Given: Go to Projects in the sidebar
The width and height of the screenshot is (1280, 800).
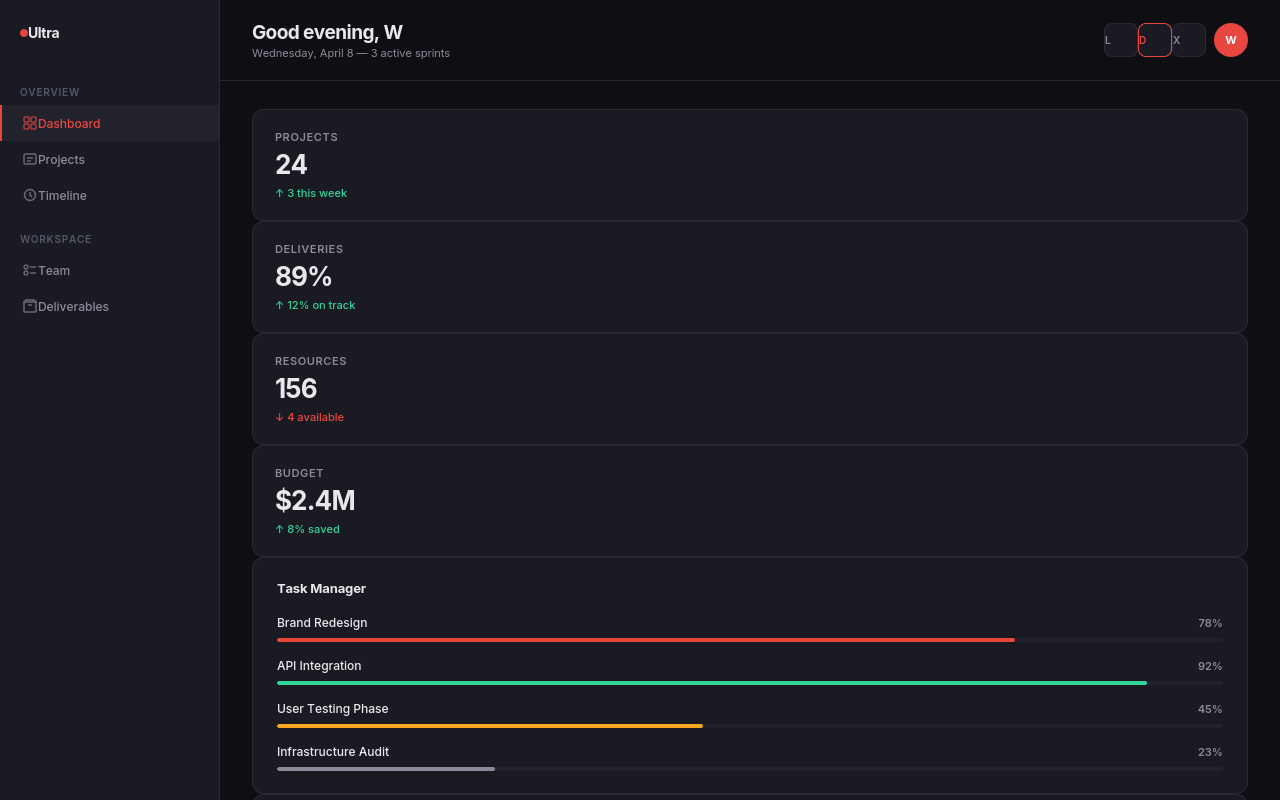Looking at the screenshot, I should tap(110, 159).
